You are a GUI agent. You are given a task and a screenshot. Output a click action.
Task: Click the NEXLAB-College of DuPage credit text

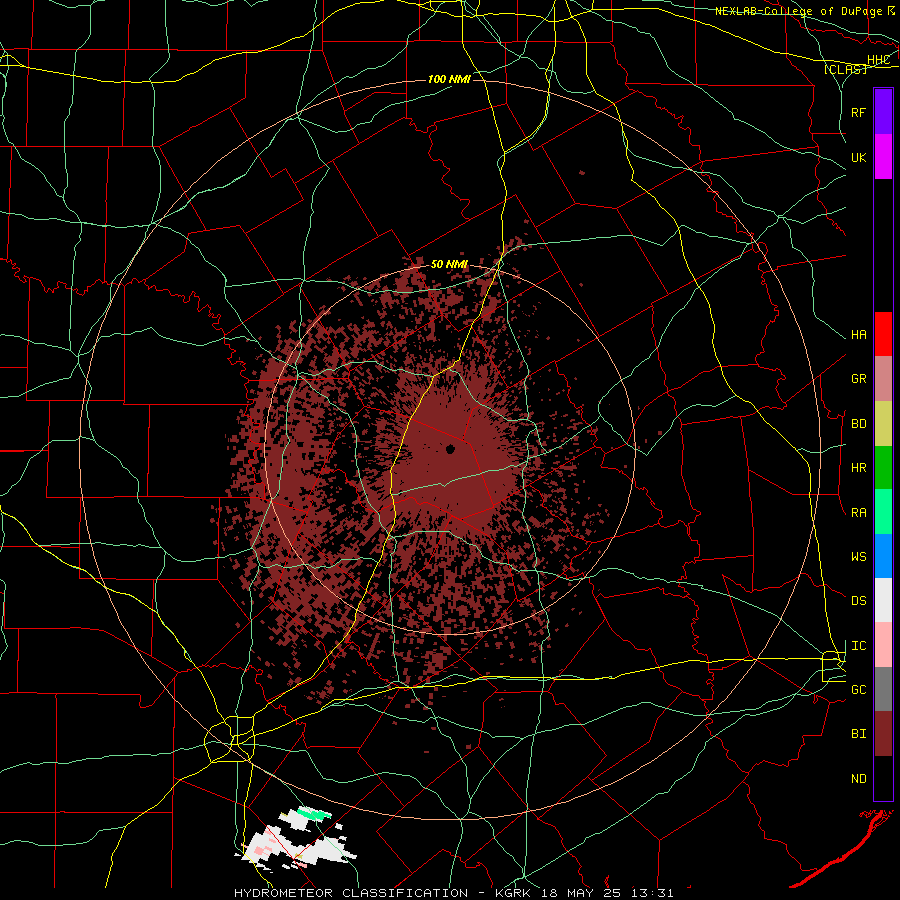[x=799, y=11]
